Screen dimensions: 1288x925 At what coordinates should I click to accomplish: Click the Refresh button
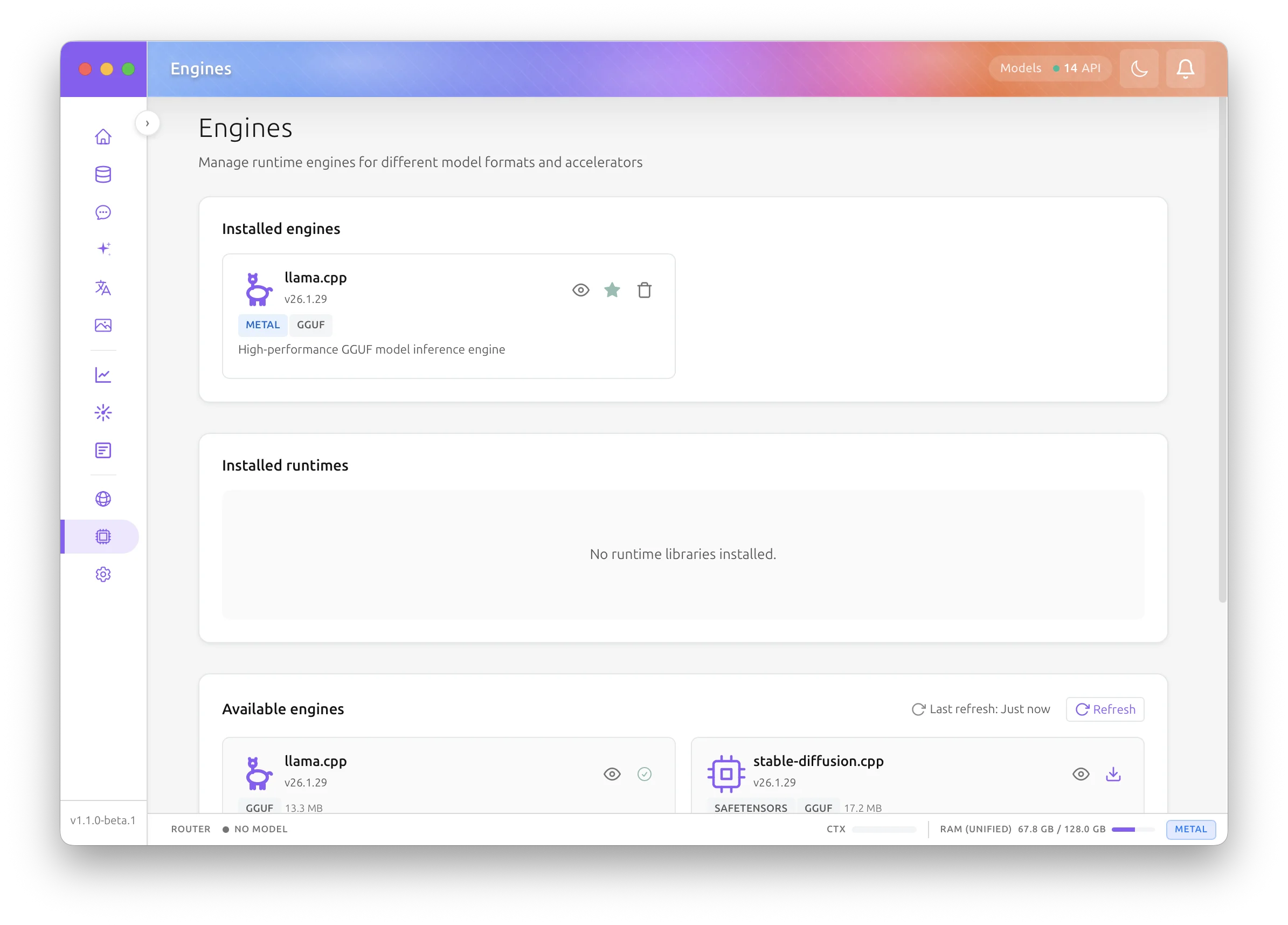[1105, 709]
